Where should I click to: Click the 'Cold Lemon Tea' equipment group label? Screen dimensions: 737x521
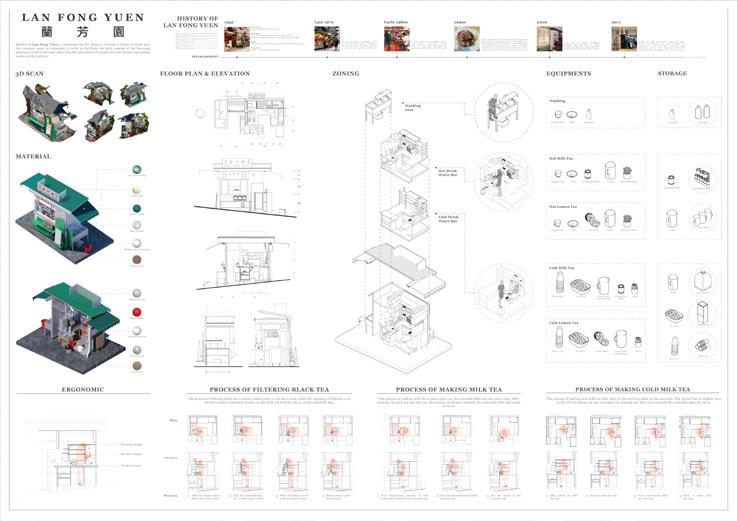564,323
